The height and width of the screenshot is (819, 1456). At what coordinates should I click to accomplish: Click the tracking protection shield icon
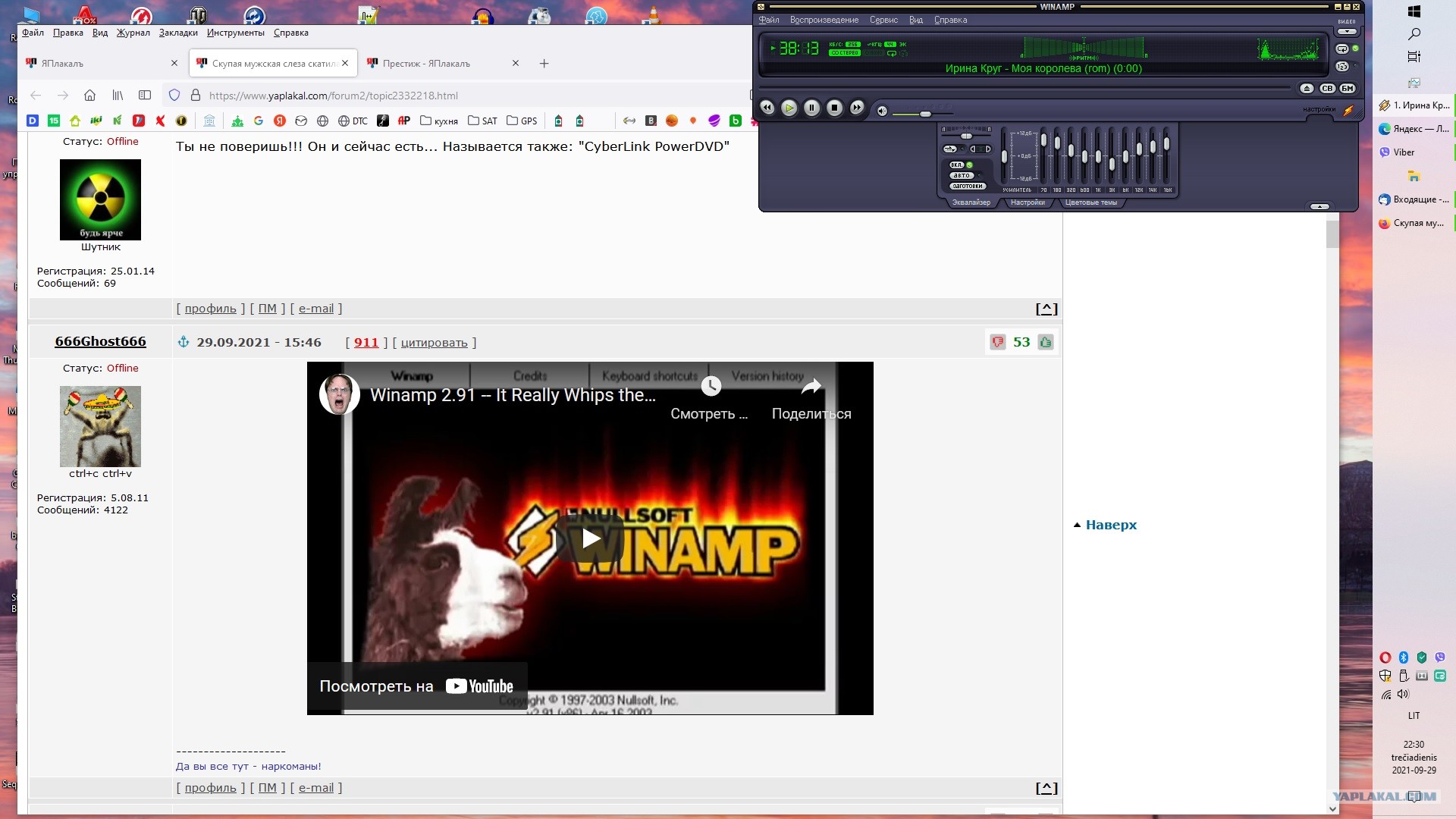coord(174,96)
